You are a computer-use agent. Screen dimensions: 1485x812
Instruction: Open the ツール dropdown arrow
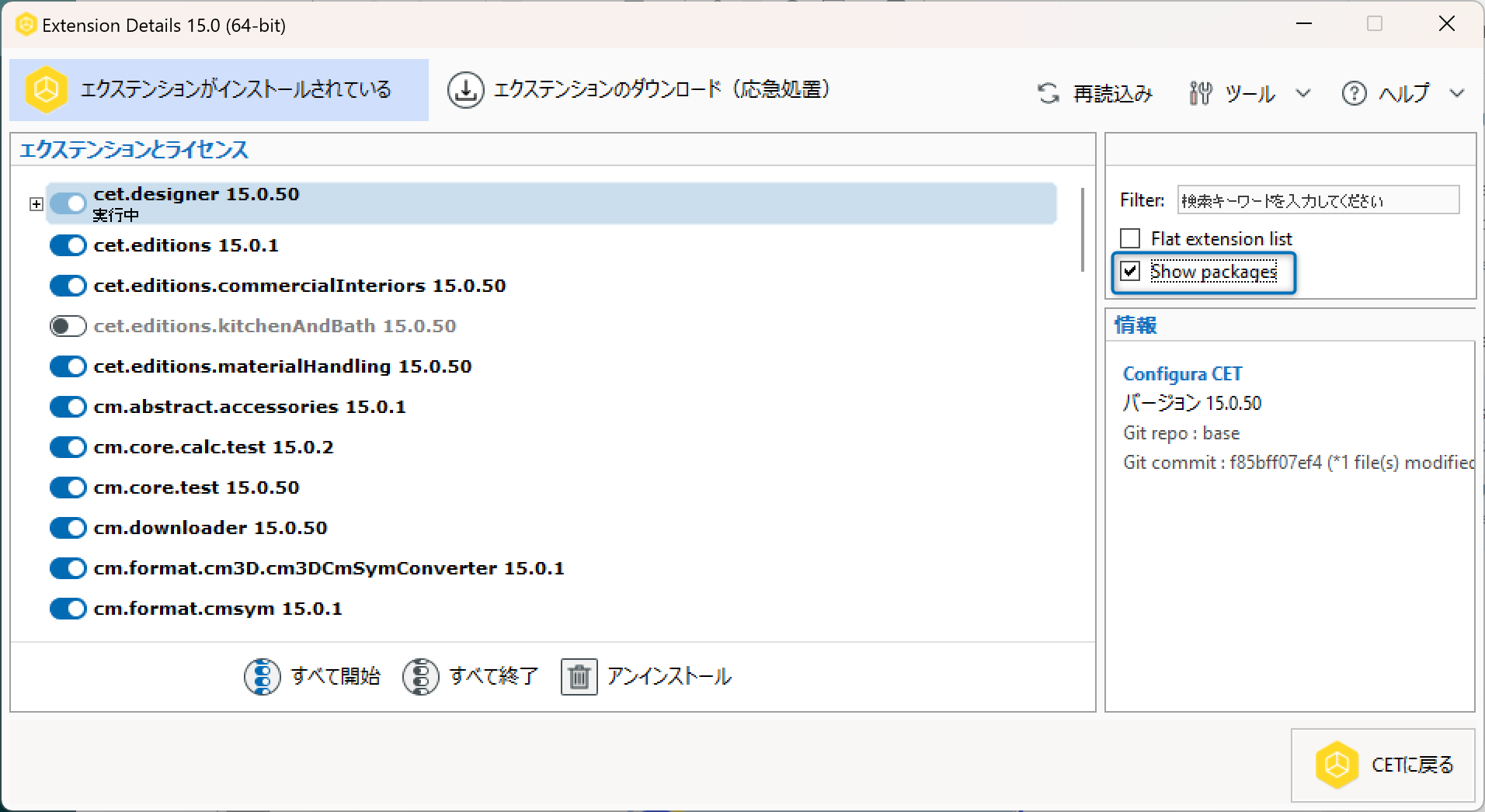1303,94
